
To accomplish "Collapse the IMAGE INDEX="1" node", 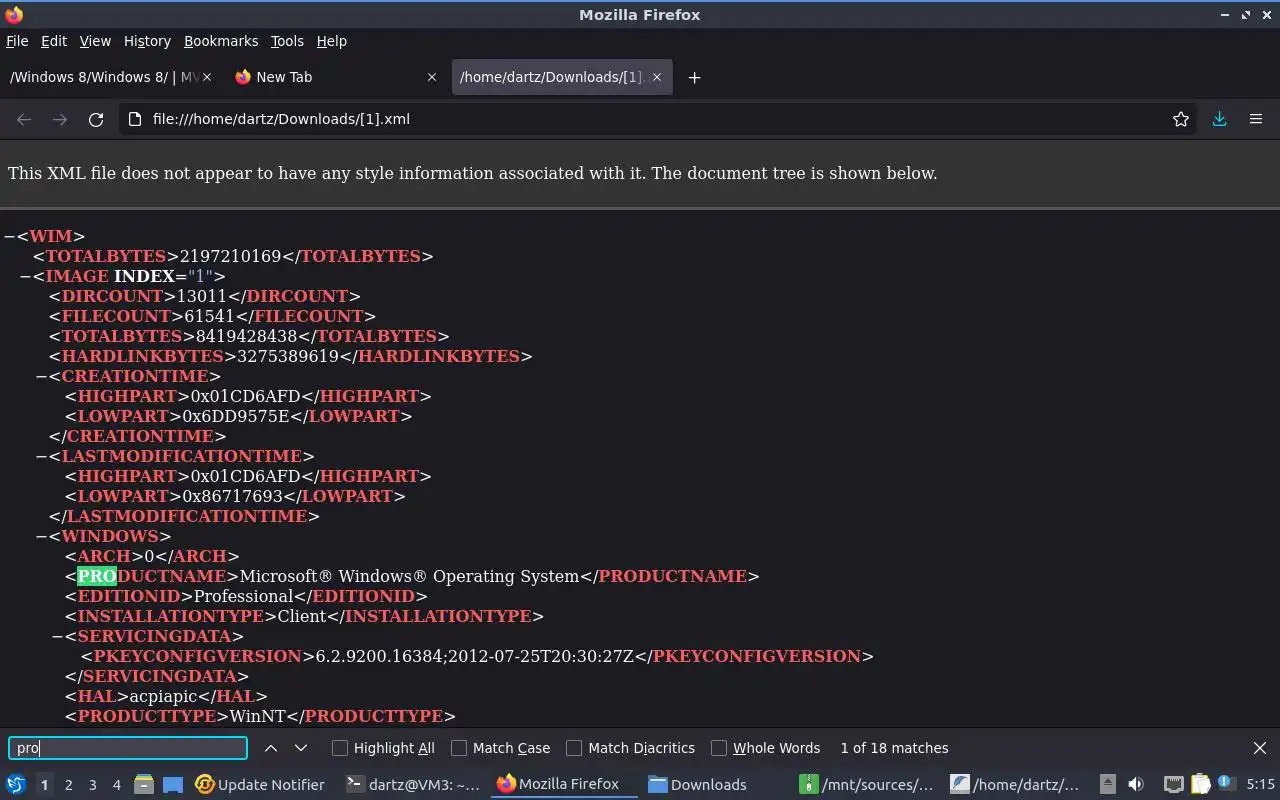I will point(25,276).
